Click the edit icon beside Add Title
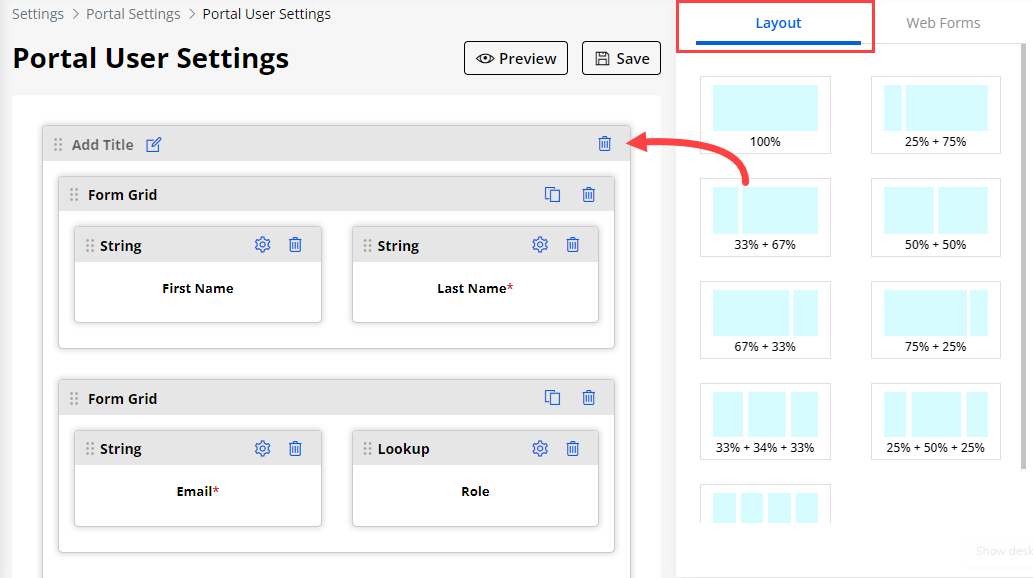1033x578 pixels. click(x=153, y=145)
